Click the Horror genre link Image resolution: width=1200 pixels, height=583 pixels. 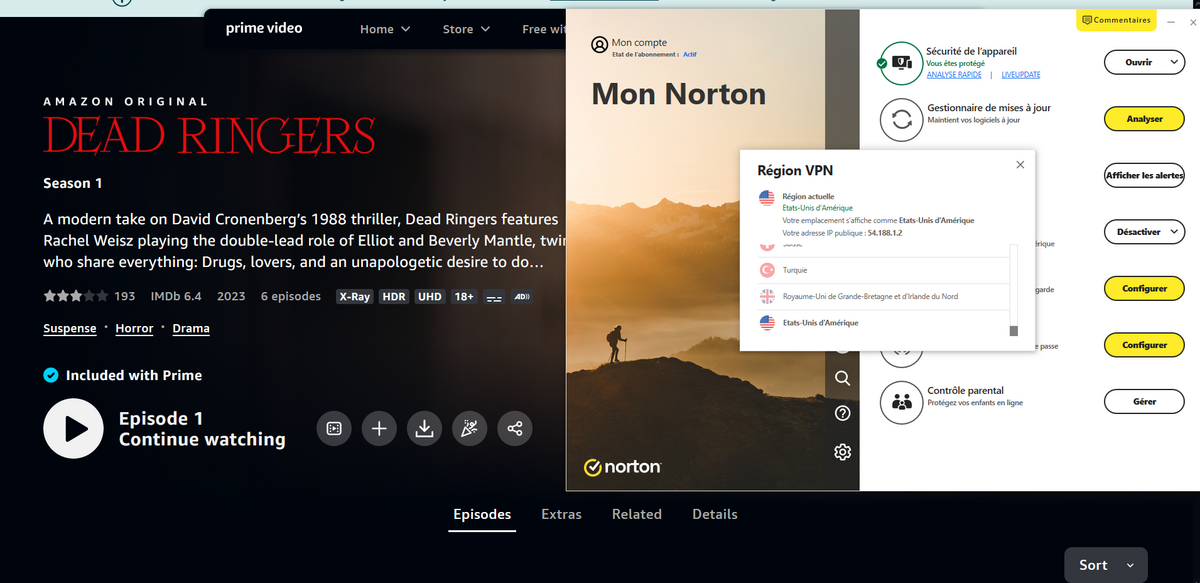coord(135,328)
